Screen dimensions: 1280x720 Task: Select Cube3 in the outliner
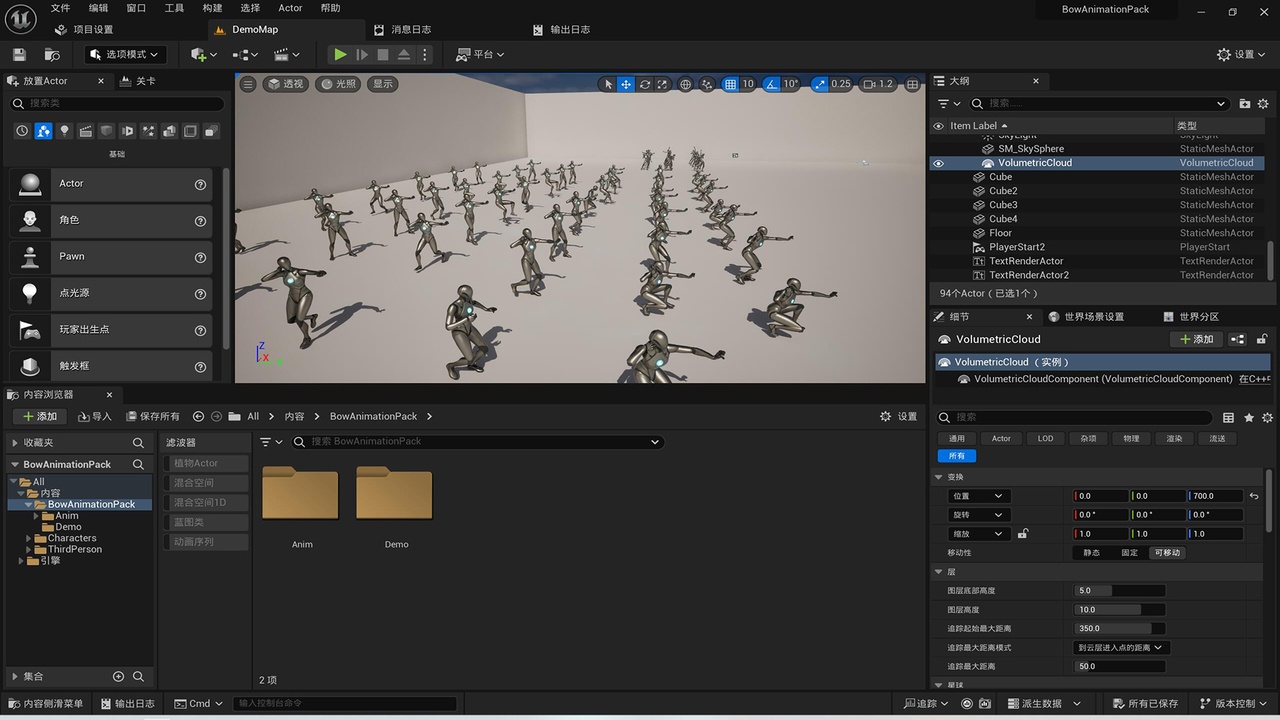pos(1003,205)
